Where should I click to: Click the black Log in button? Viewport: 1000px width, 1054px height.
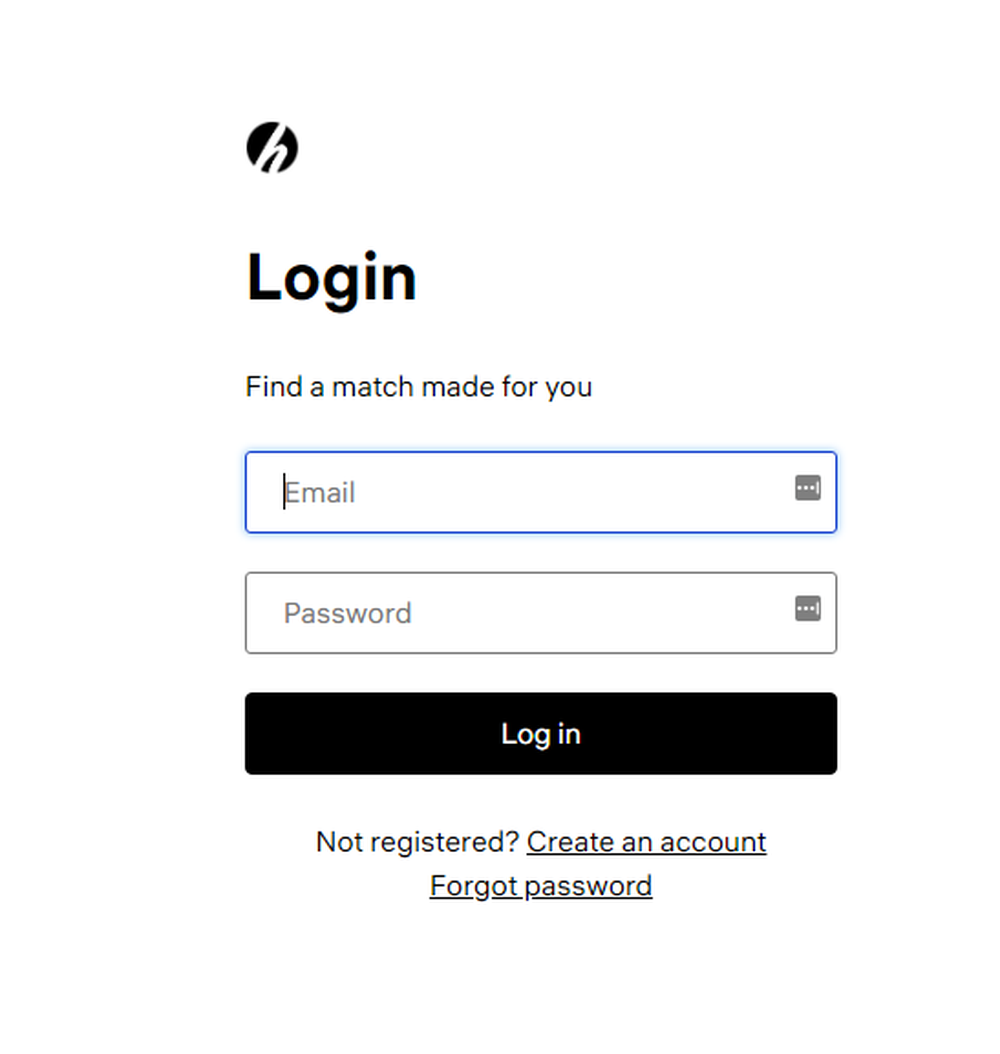(x=541, y=733)
